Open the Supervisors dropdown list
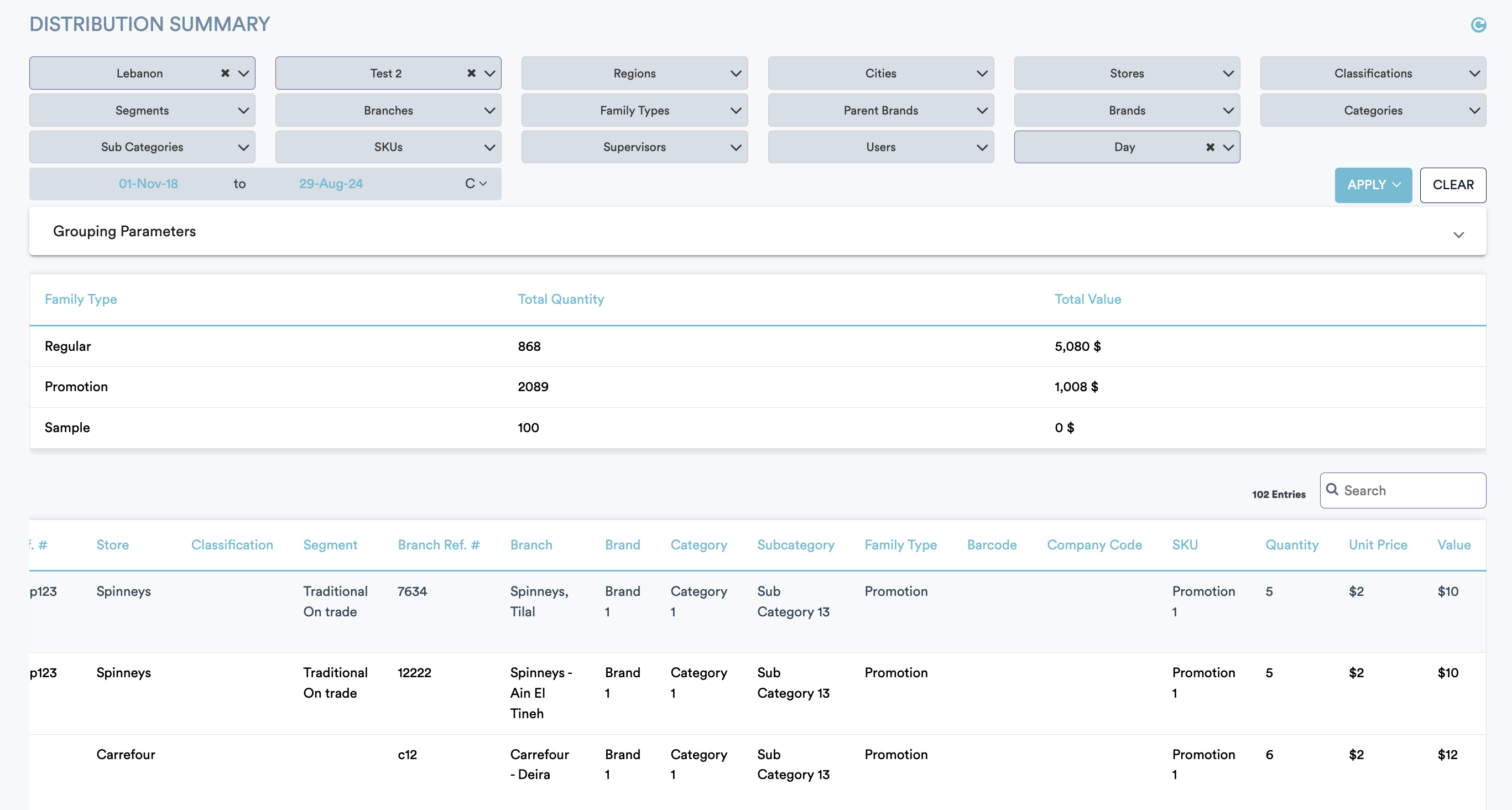Screen dimensions: 1512x810 [634, 147]
